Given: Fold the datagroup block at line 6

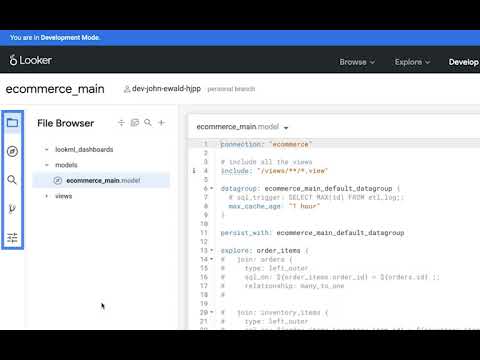Looking at the screenshot, I should pyautogui.click(x=212, y=189).
